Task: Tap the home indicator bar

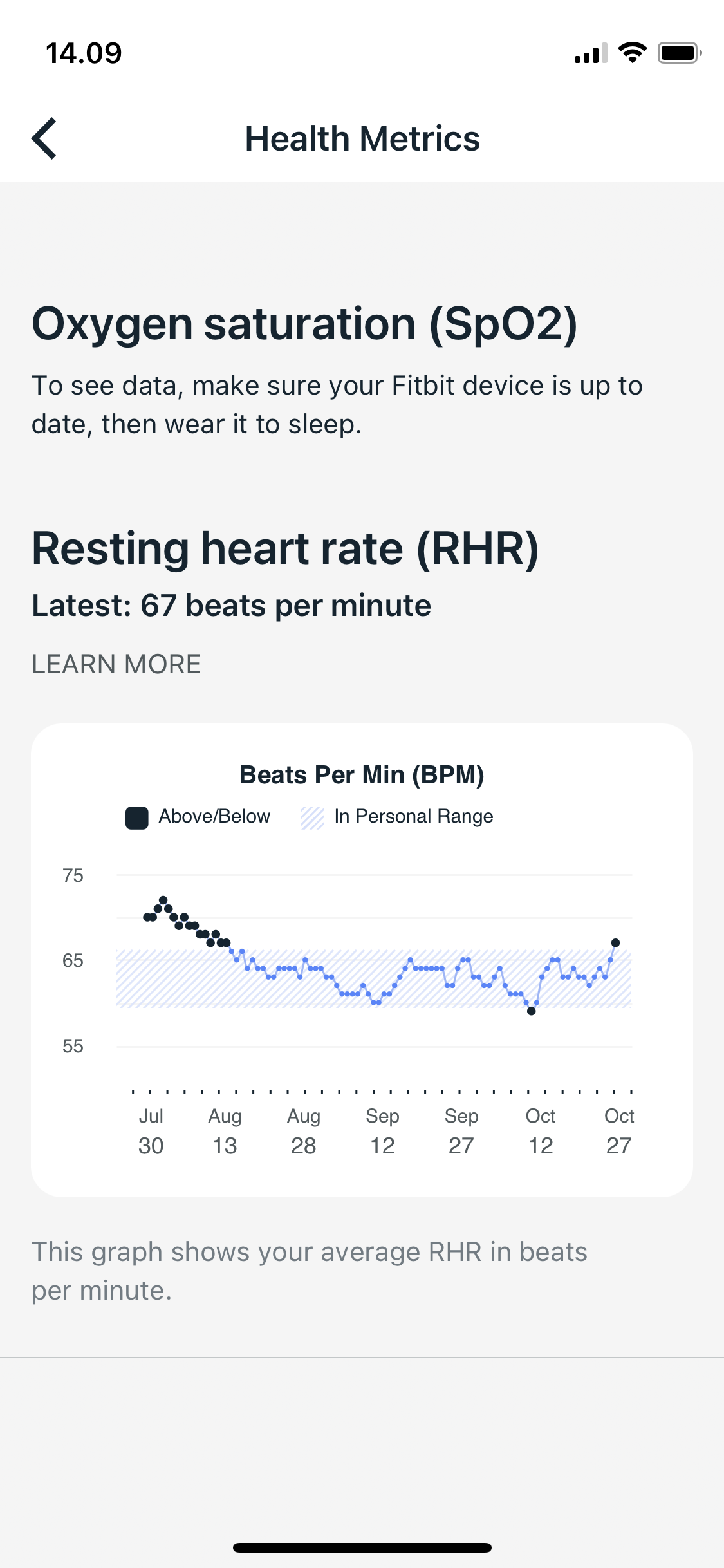Action: click(x=362, y=1547)
